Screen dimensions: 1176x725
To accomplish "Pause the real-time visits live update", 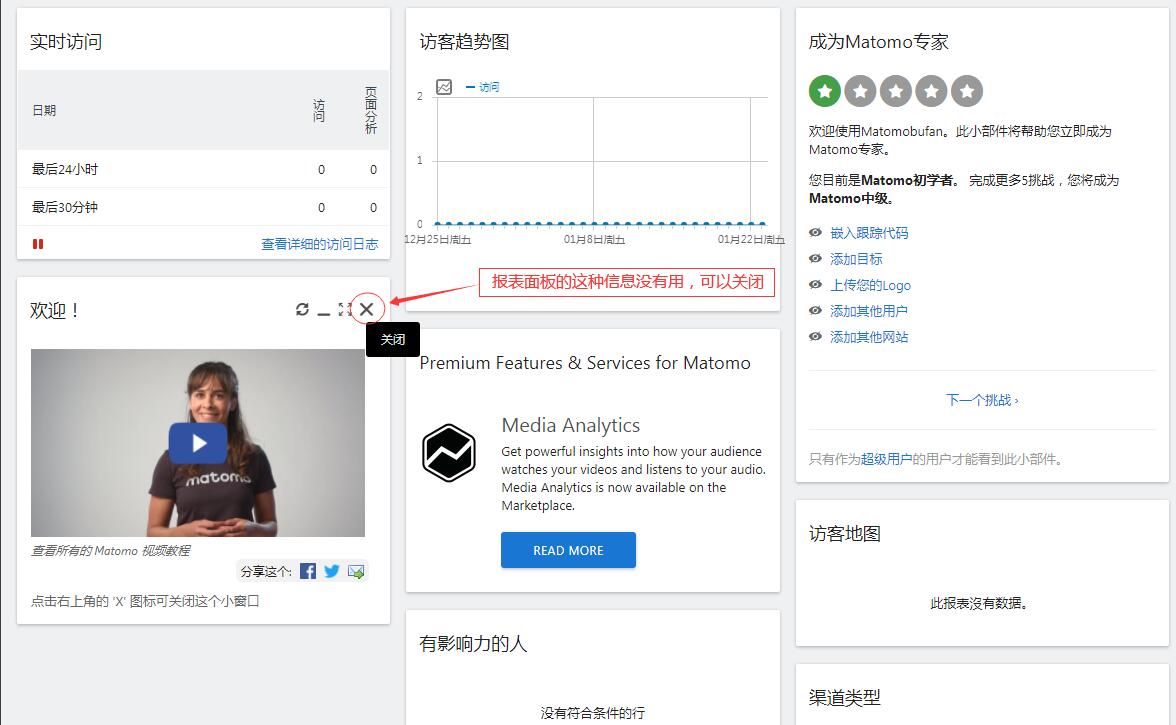I will pos(38,244).
